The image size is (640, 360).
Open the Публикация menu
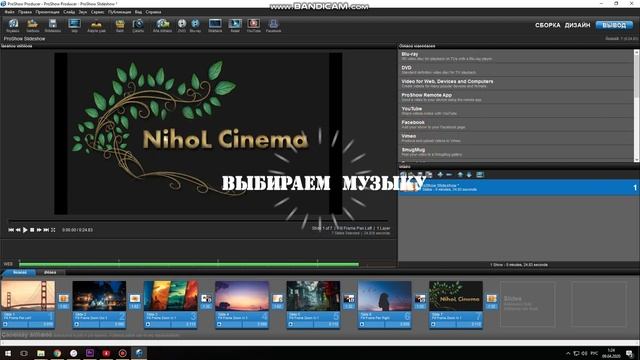120,12
